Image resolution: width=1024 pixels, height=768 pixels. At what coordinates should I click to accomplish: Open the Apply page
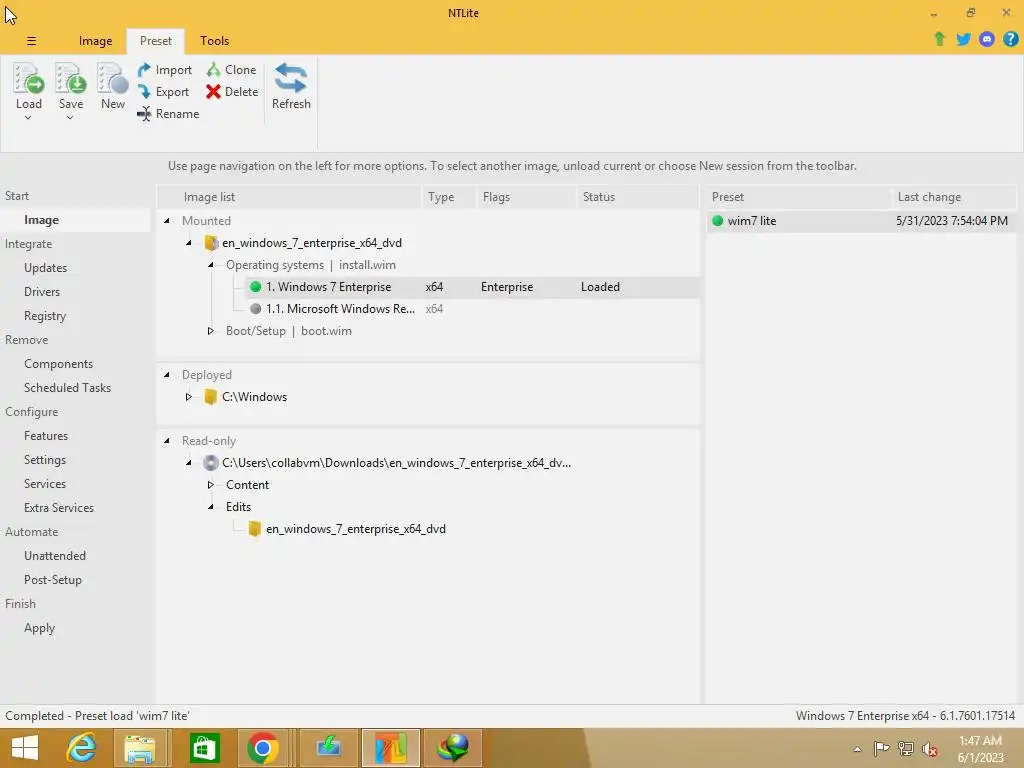tap(40, 628)
